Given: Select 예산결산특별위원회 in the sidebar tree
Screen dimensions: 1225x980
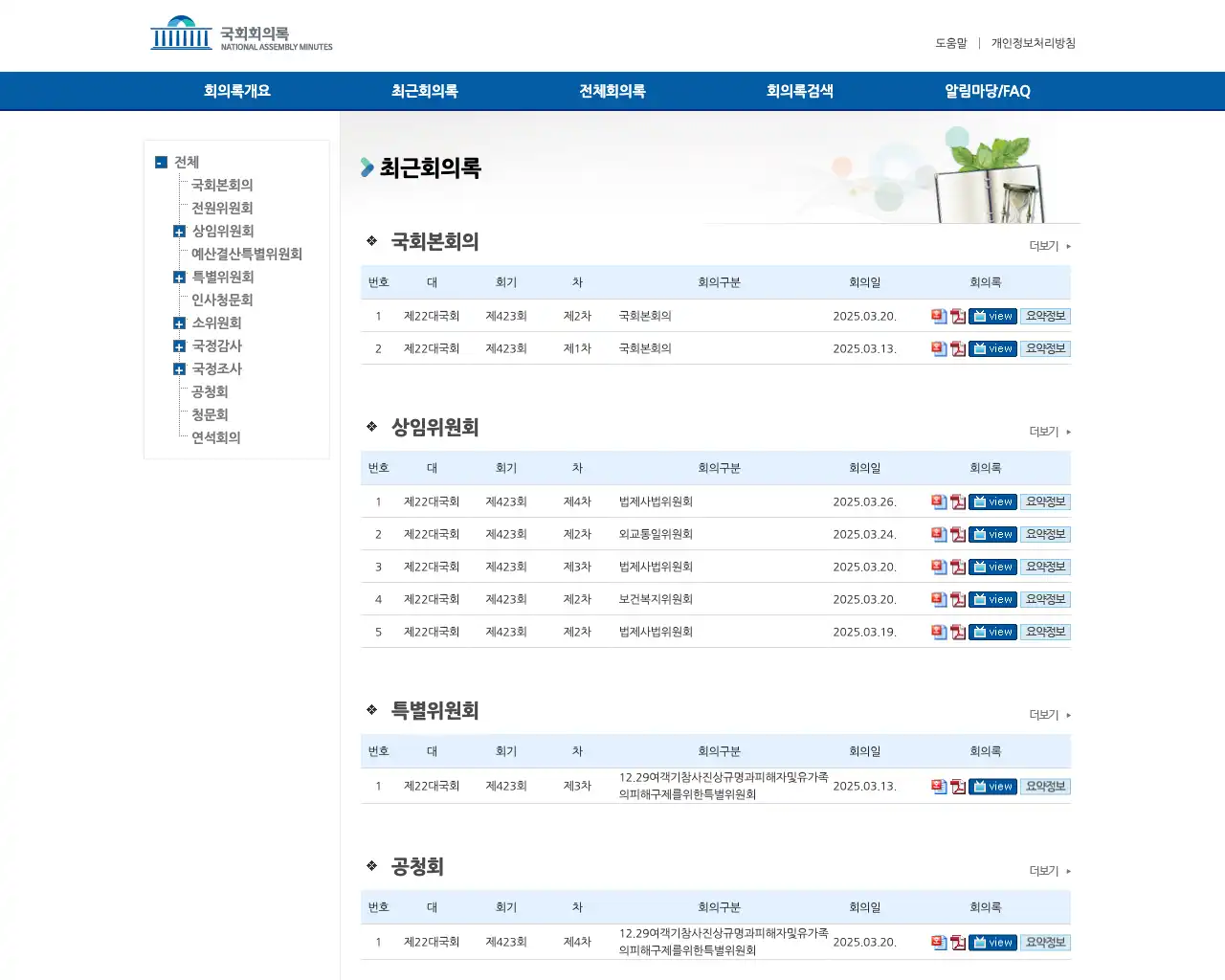Looking at the screenshot, I should [247, 254].
